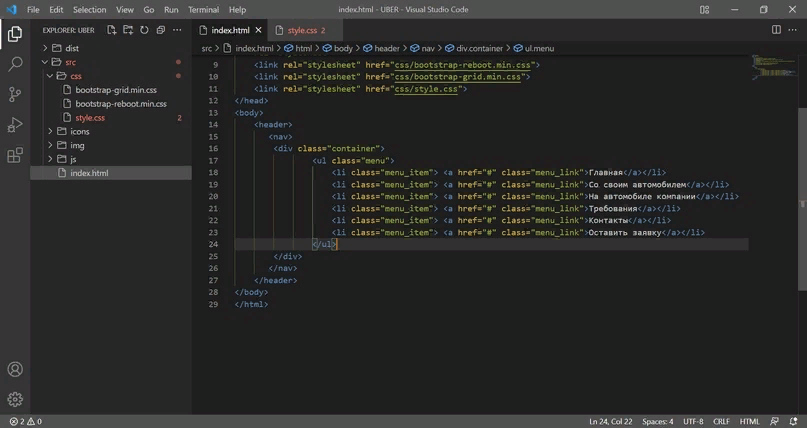807x428 pixels.
Task: Expand the icons folder
Action: coord(50,131)
